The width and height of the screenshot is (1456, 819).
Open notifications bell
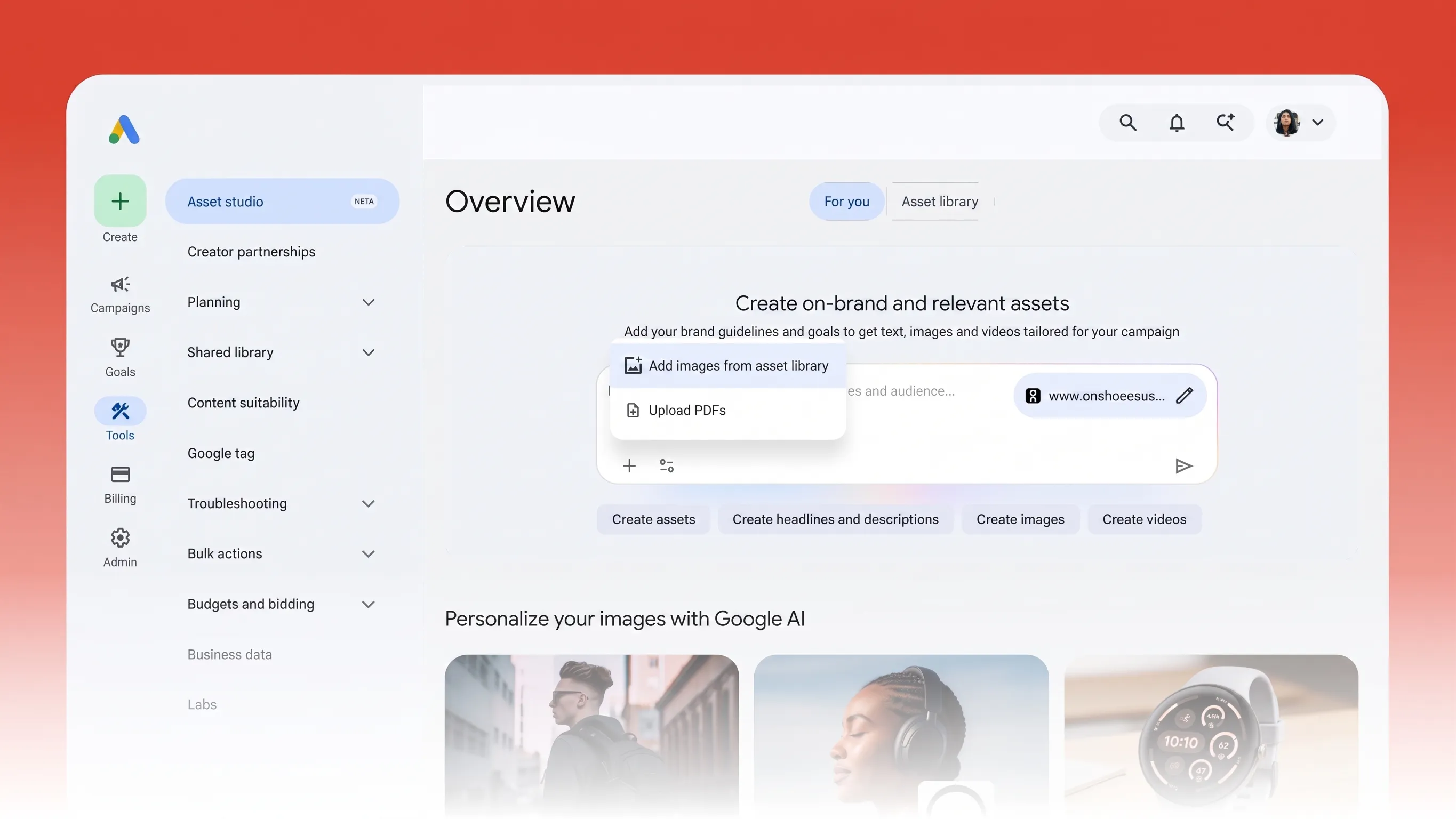(x=1176, y=122)
